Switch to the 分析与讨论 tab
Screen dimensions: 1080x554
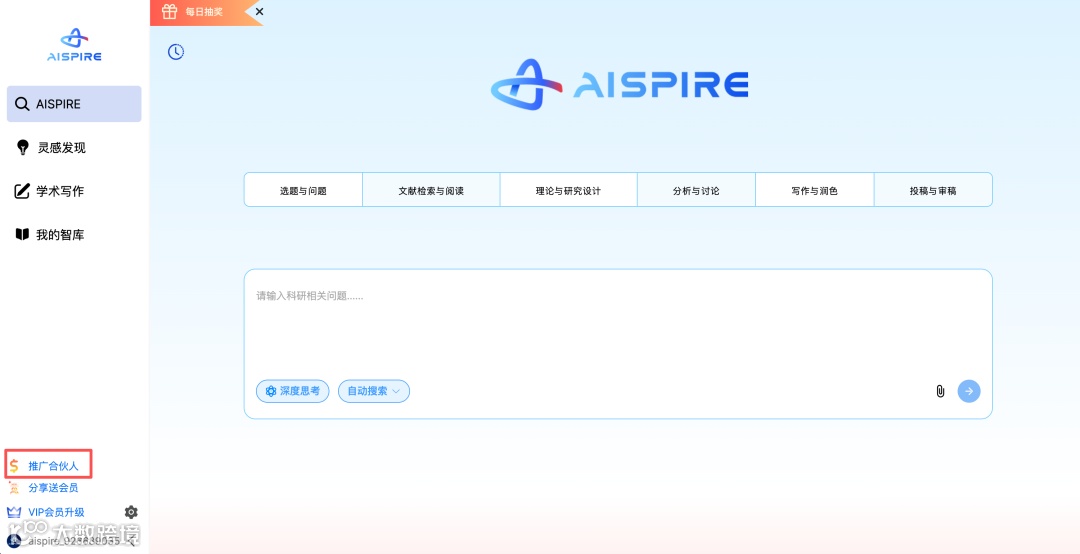click(696, 191)
